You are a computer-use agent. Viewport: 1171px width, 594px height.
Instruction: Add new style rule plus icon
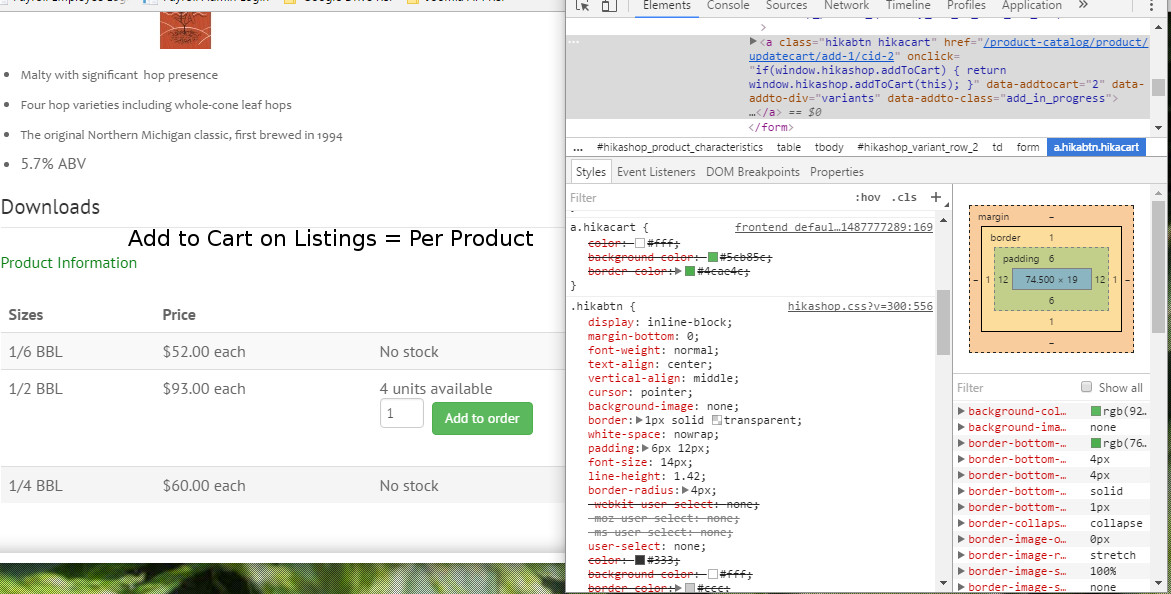click(x=936, y=197)
